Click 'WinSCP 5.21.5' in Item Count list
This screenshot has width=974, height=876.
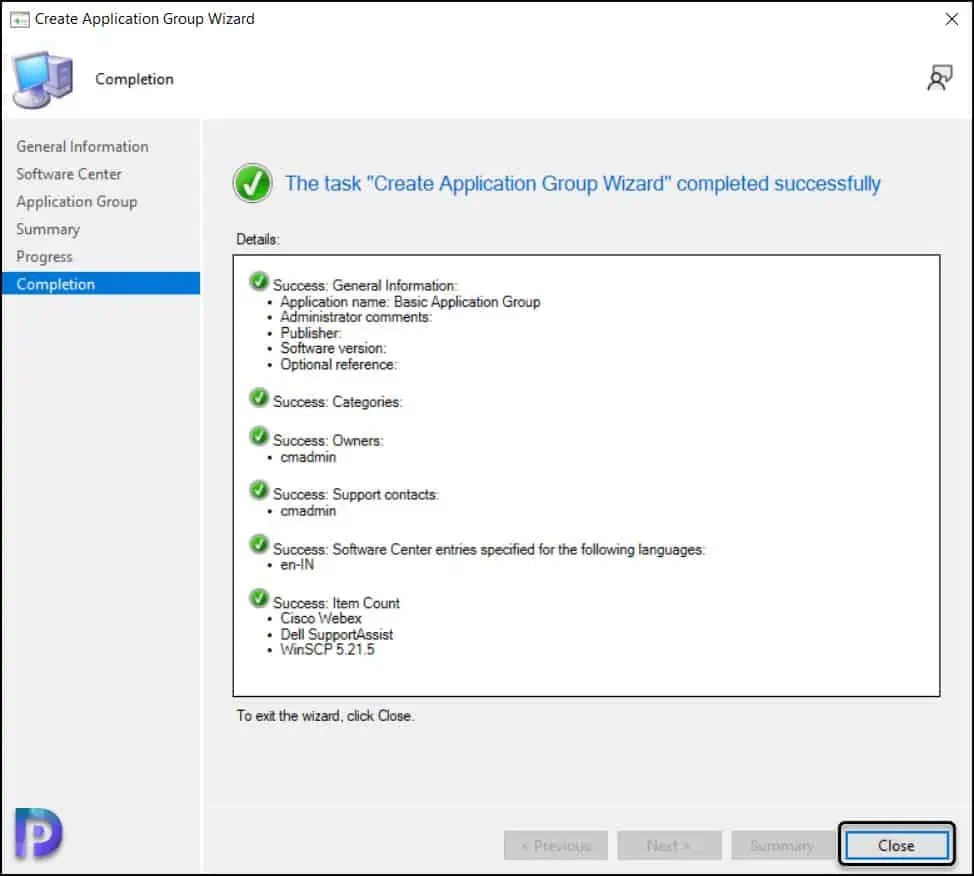click(327, 650)
